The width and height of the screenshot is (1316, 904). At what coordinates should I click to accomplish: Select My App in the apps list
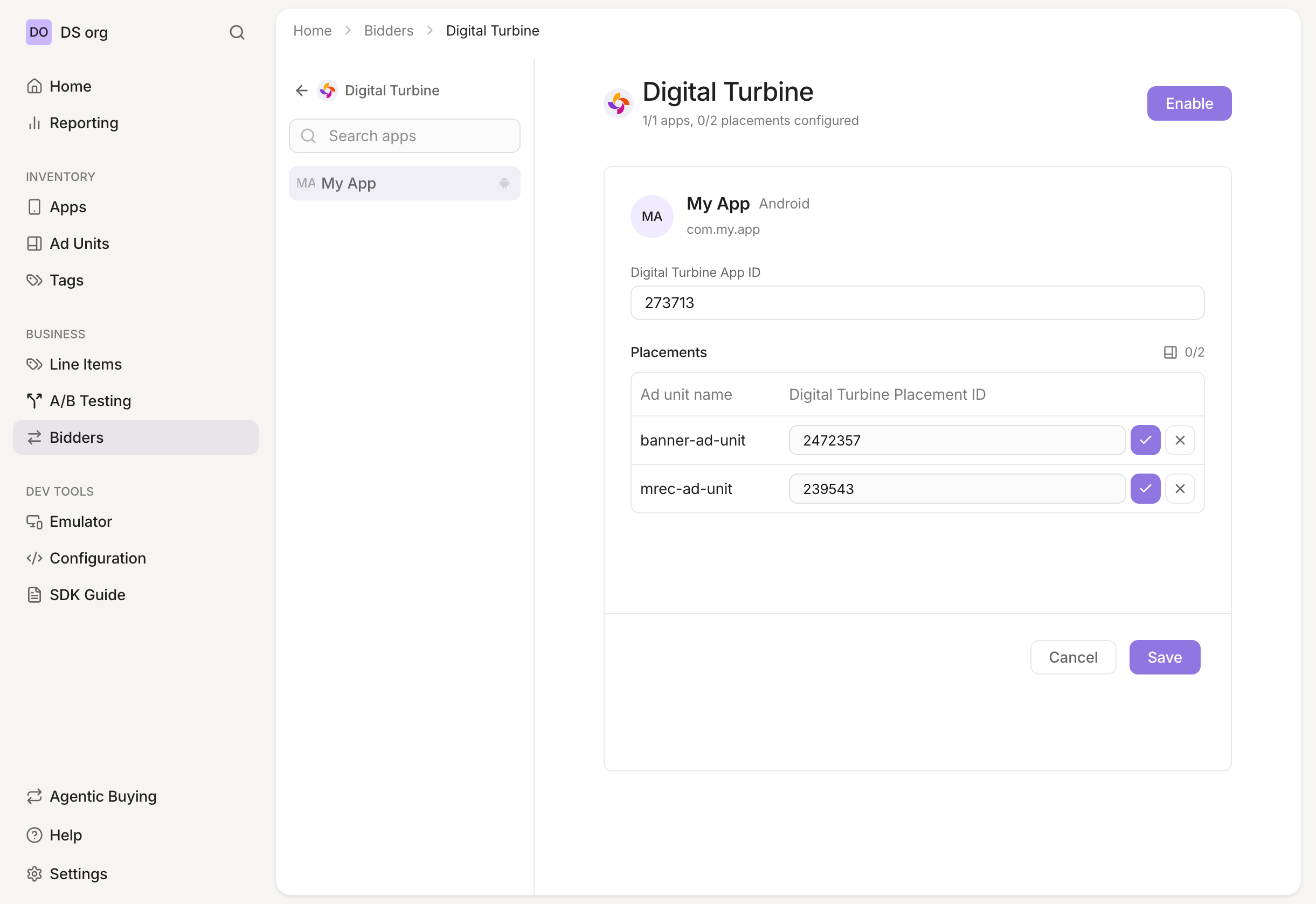[x=405, y=183]
